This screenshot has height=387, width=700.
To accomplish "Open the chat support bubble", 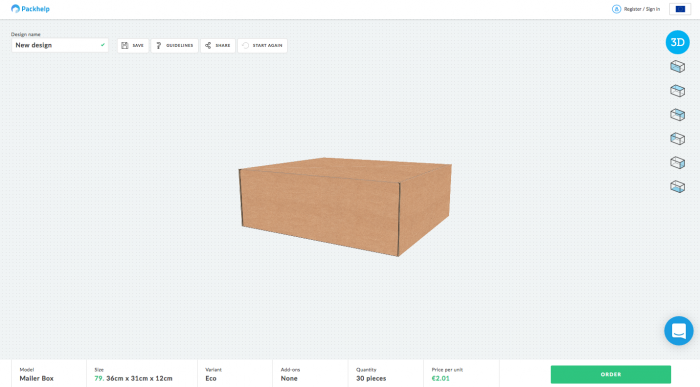I will [x=679, y=331].
